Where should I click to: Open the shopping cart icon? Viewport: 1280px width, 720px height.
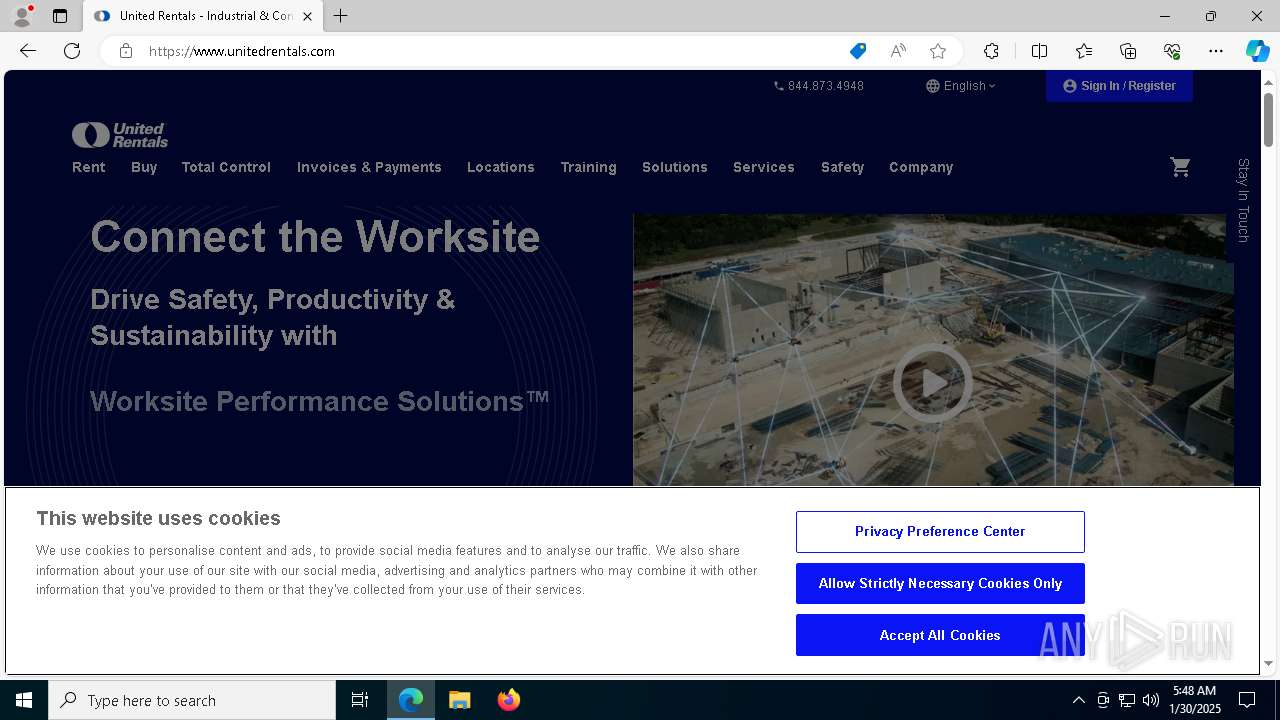click(1180, 167)
